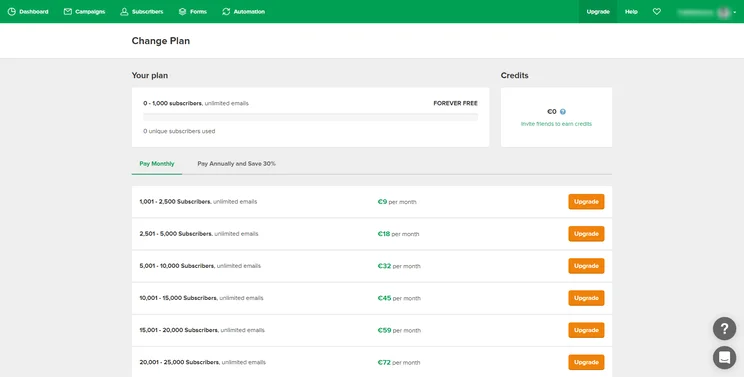The width and height of the screenshot is (744, 377).
Task: Click the subscriber usage progress bar
Action: (x=310, y=117)
